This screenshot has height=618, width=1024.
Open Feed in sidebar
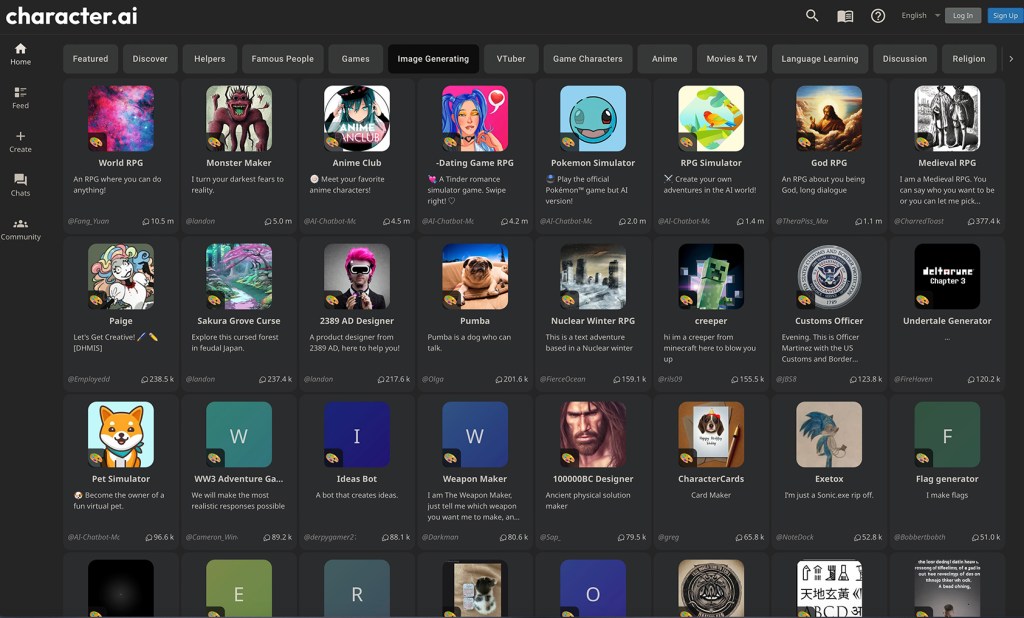[x=20, y=98]
